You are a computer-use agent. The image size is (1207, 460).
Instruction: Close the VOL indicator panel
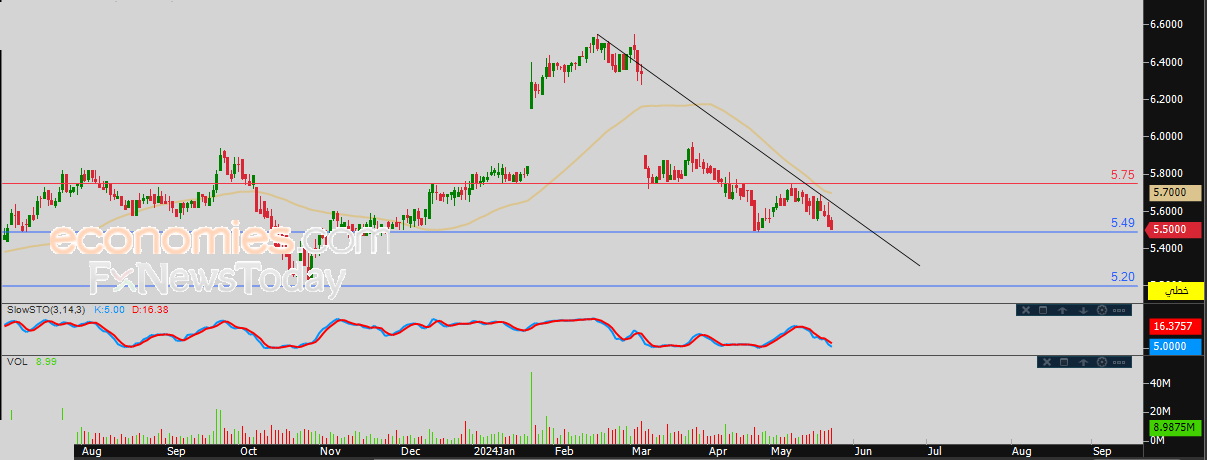1047,362
